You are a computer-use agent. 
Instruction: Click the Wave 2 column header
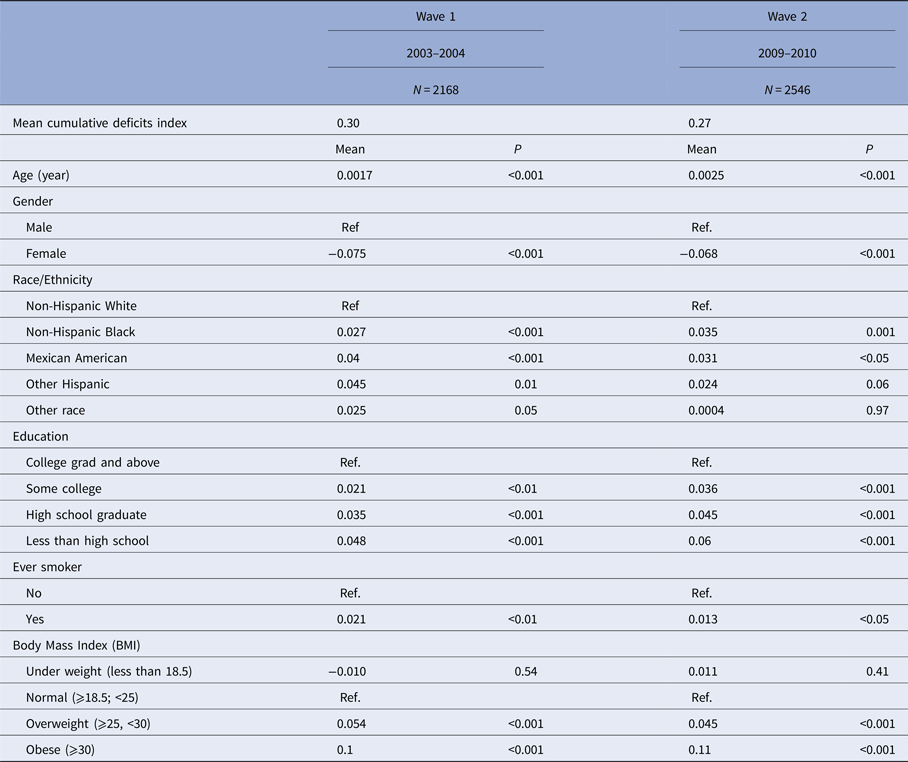787,17
